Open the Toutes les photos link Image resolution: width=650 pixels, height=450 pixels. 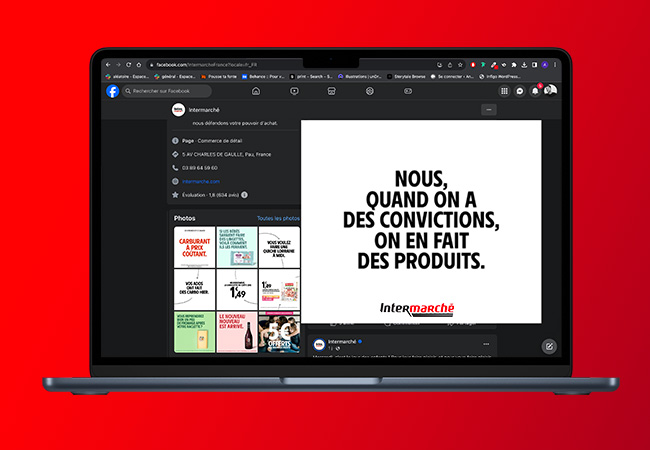pyautogui.click(x=277, y=218)
